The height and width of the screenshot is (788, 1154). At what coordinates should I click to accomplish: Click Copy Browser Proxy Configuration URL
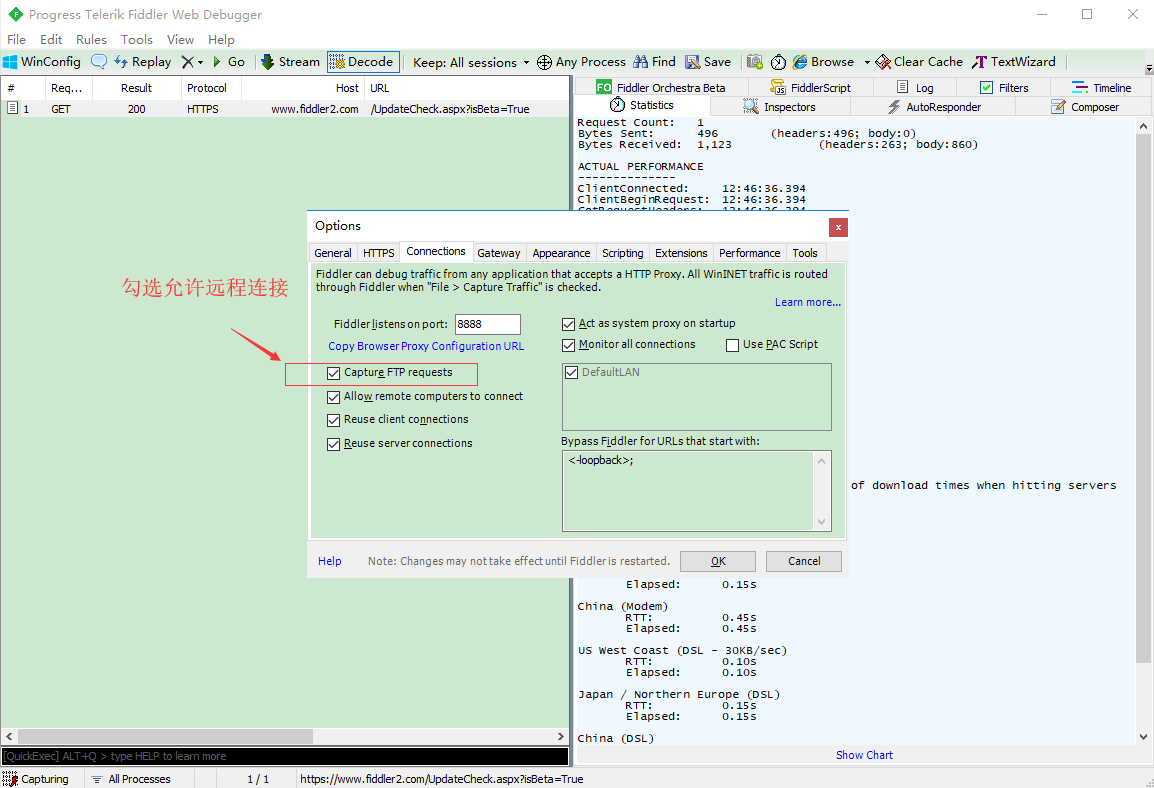(x=426, y=346)
